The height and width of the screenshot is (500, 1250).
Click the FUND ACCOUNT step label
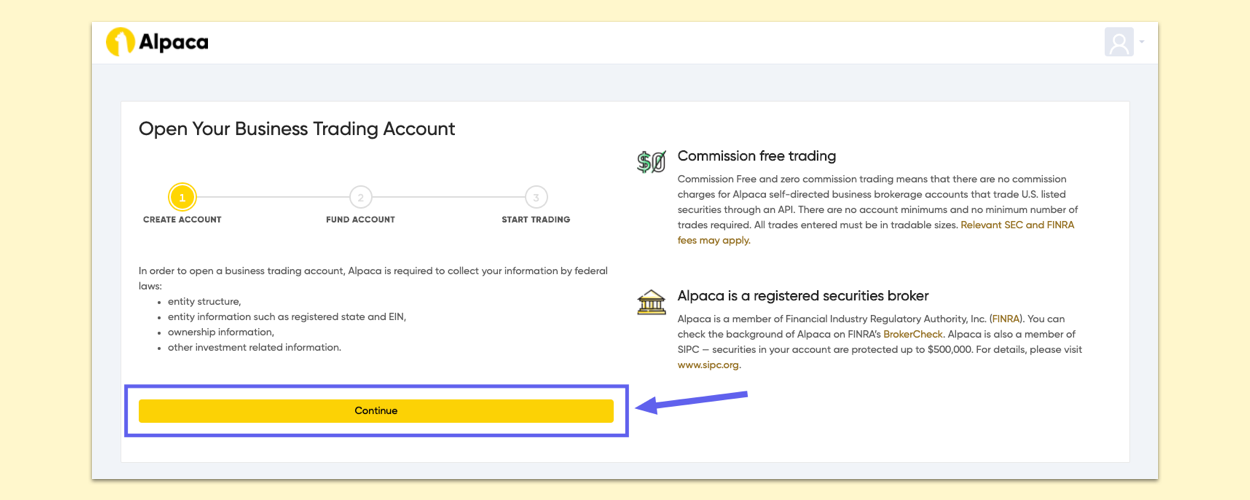click(x=360, y=220)
